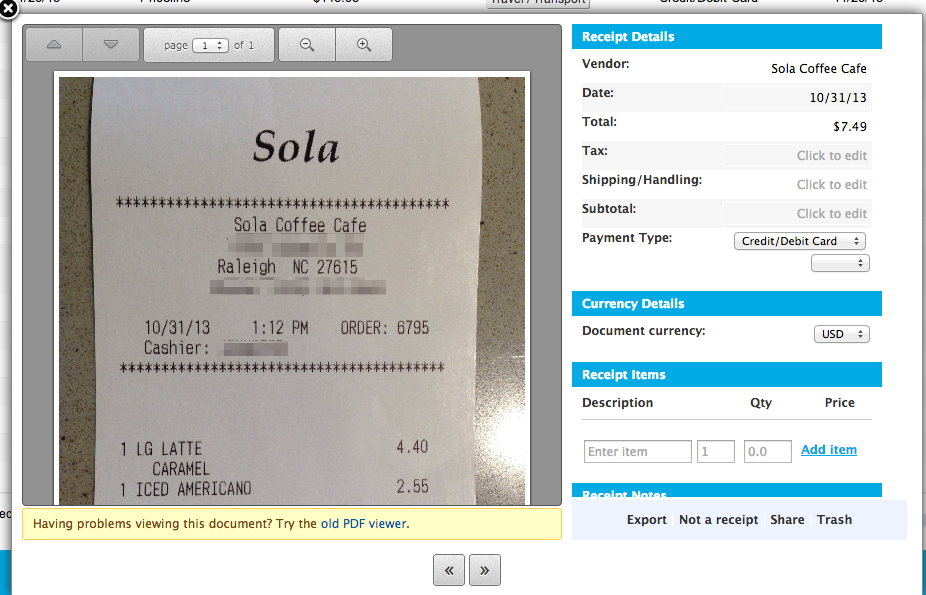Select the Currency Details section header
This screenshot has width=926, height=595.
tap(726, 303)
